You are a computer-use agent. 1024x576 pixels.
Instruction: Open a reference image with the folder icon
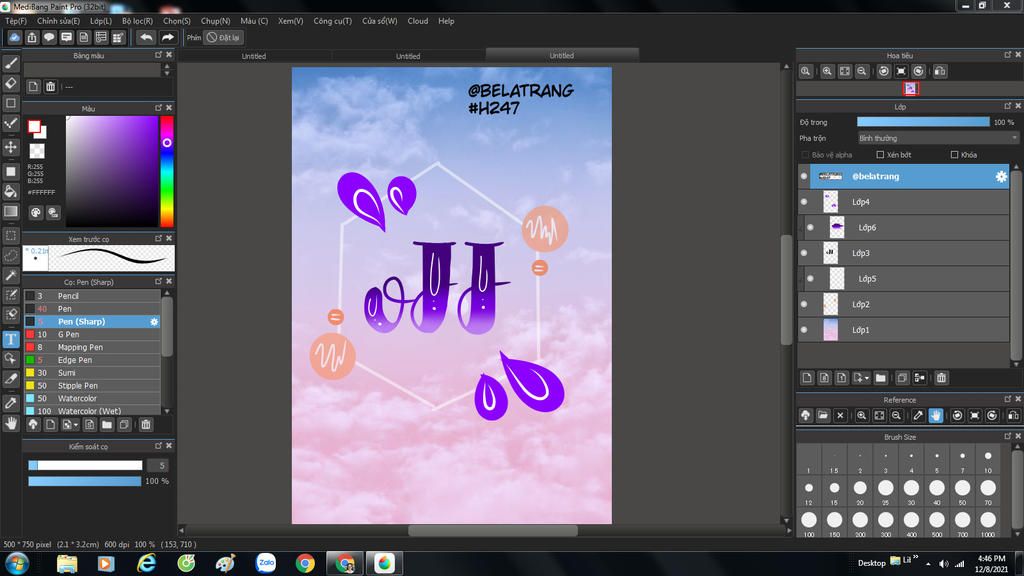pyautogui.click(x=823, y=415)
